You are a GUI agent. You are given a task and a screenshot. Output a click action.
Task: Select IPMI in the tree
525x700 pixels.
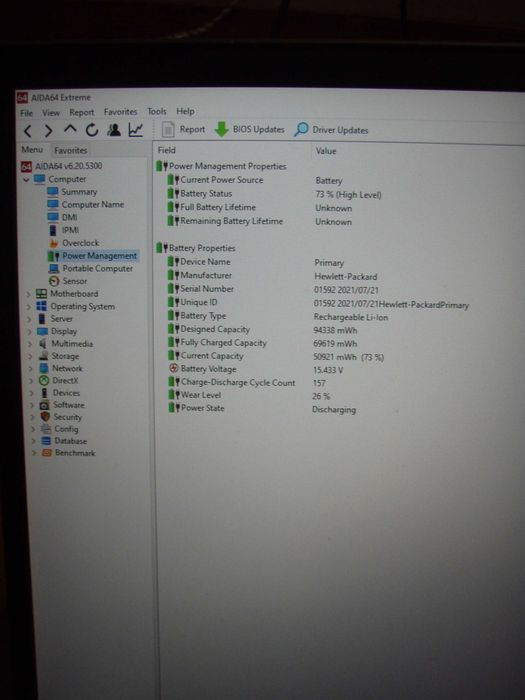(x=64, y=230)
